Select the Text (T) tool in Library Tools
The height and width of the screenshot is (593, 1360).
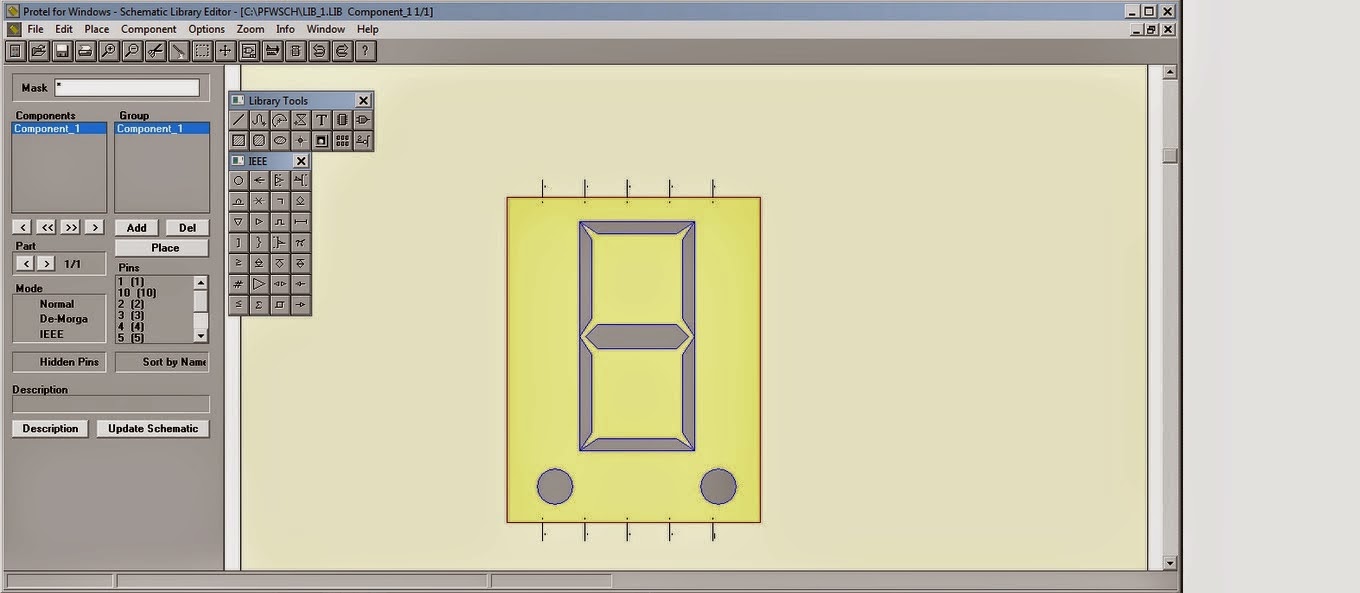coord(321,120)
